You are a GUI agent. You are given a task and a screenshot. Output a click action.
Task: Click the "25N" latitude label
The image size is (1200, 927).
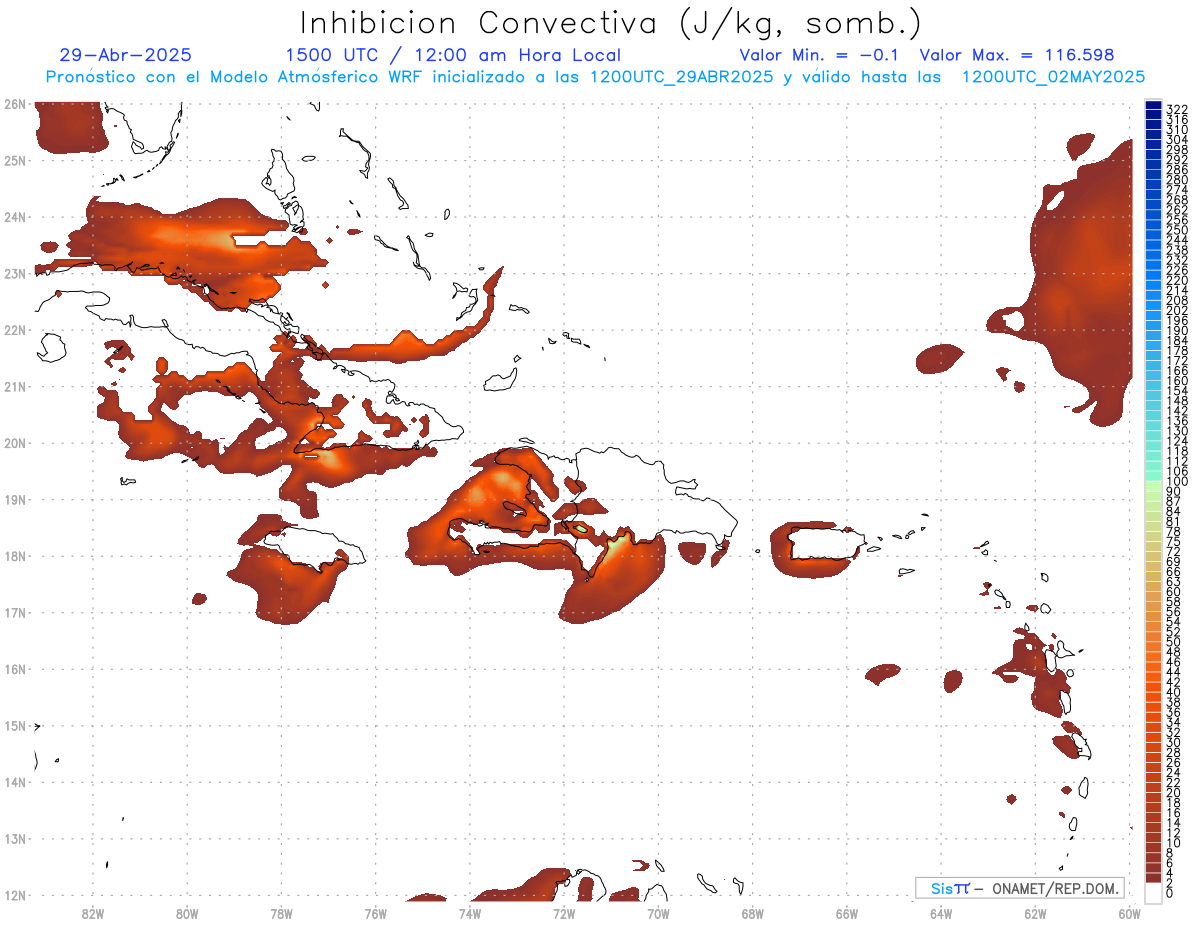15,160
